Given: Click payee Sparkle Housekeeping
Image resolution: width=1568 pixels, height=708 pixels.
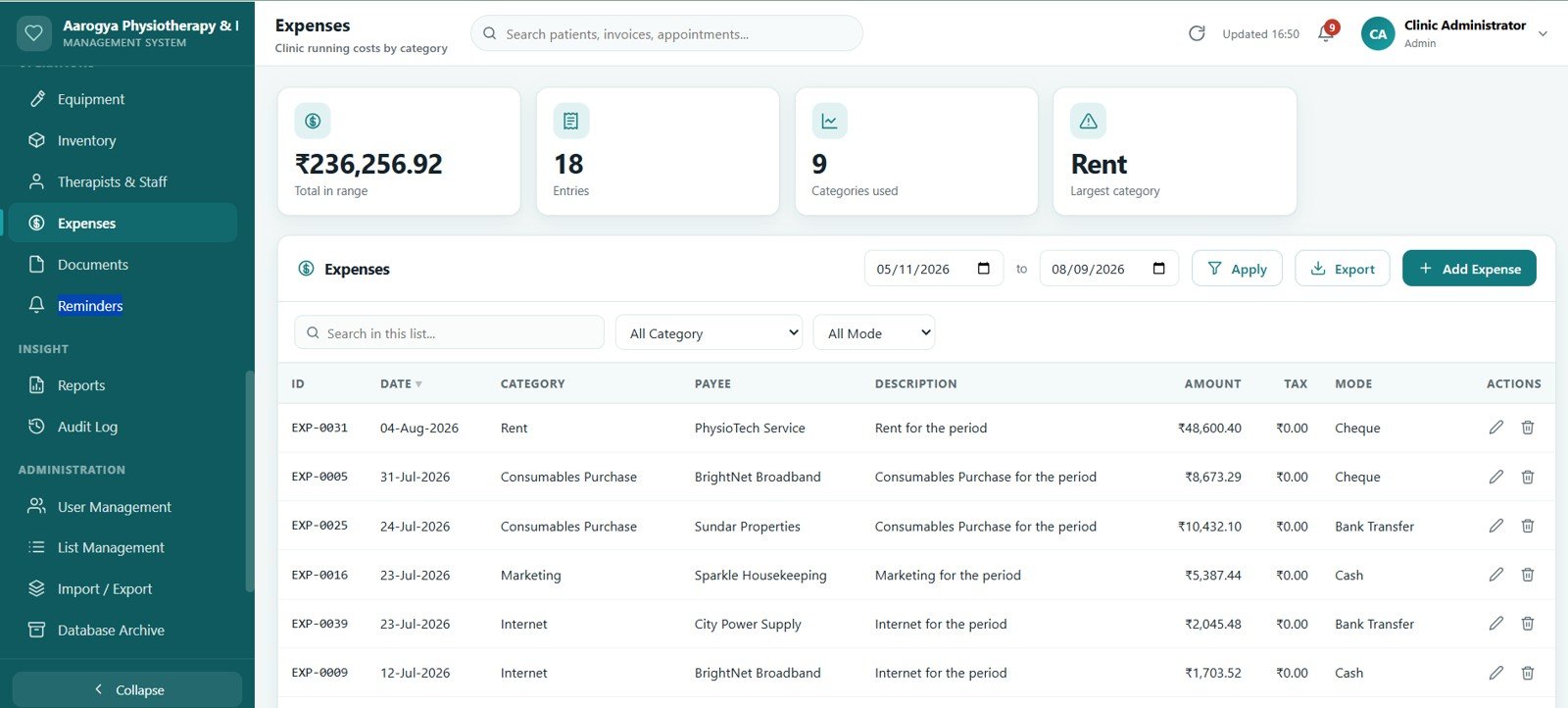Looking at the screenshot, I should click(x=760, y=575).
